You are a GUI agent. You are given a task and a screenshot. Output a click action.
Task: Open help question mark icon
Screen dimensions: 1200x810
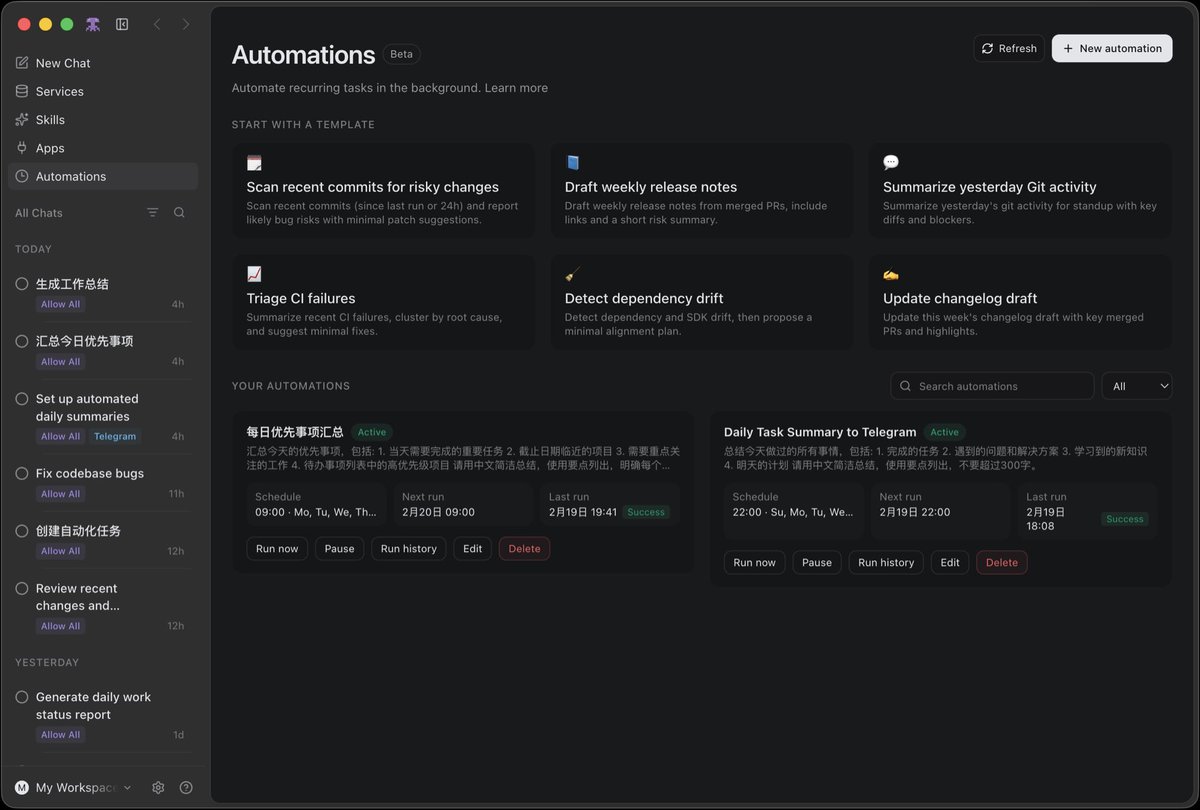pyautogui.click(x=186, y=788)
